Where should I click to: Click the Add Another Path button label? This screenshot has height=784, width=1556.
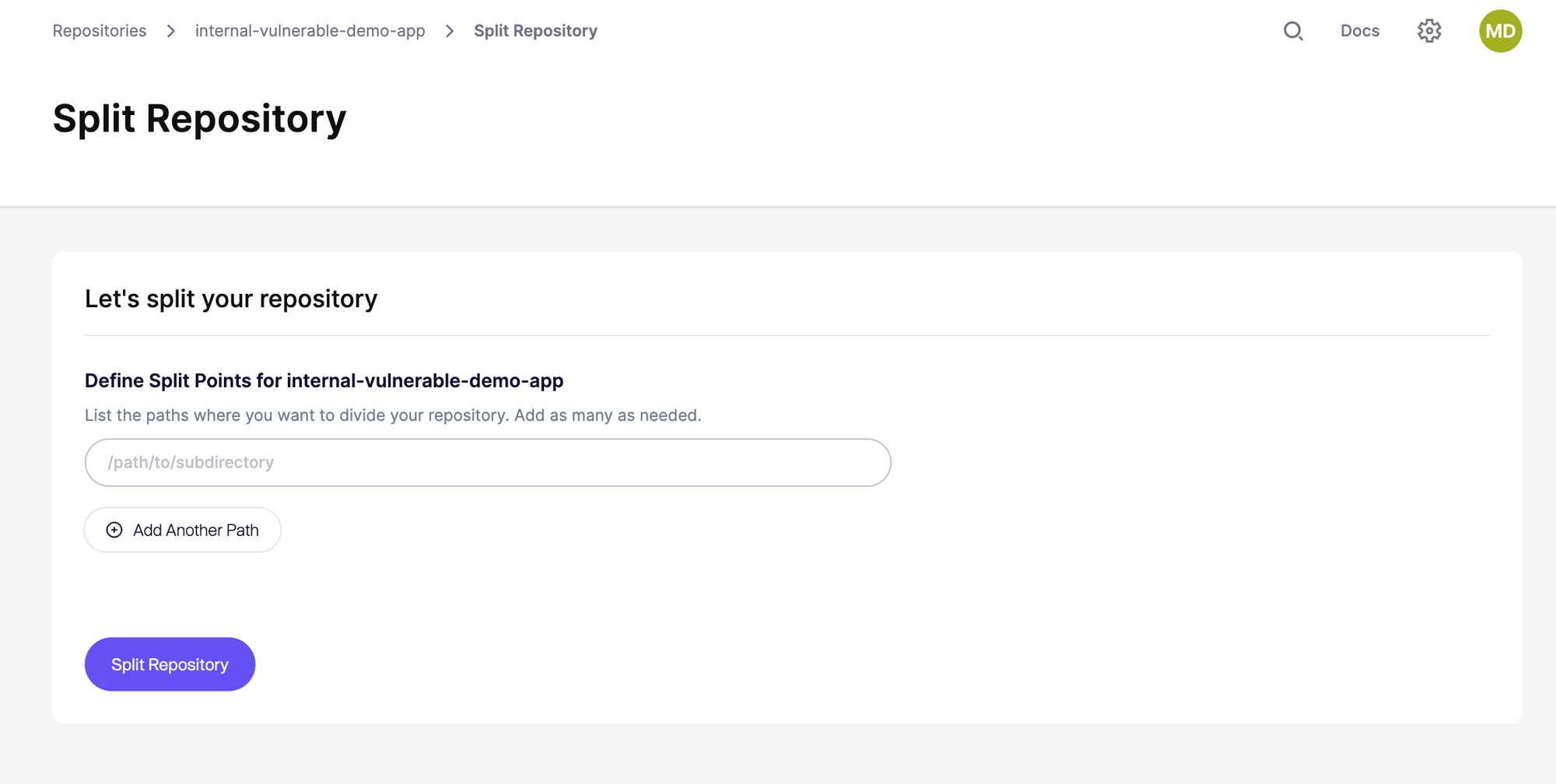[196, 530]
